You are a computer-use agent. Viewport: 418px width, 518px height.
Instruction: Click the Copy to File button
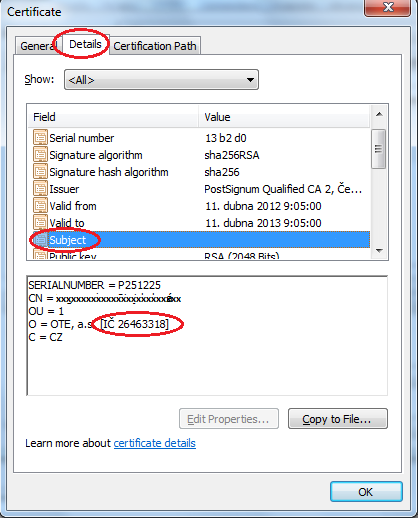(338, 419)
